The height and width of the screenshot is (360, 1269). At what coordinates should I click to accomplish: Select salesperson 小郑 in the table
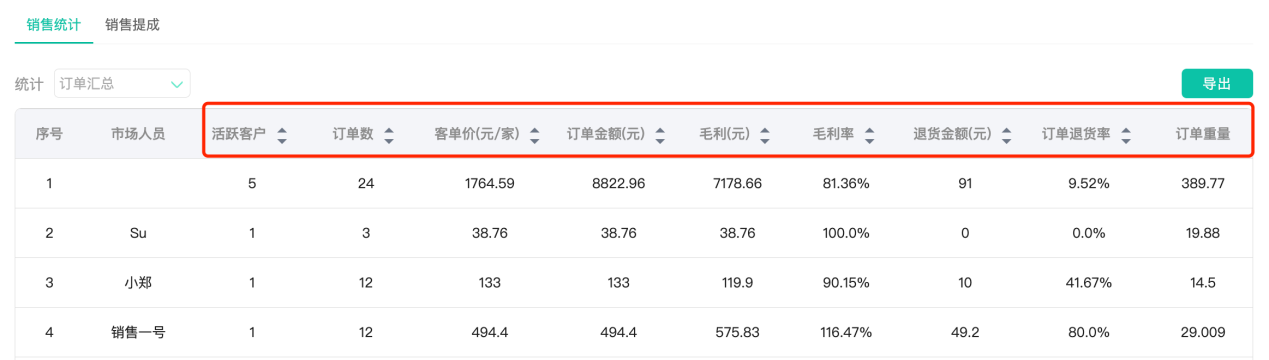(x=138, y=283)
